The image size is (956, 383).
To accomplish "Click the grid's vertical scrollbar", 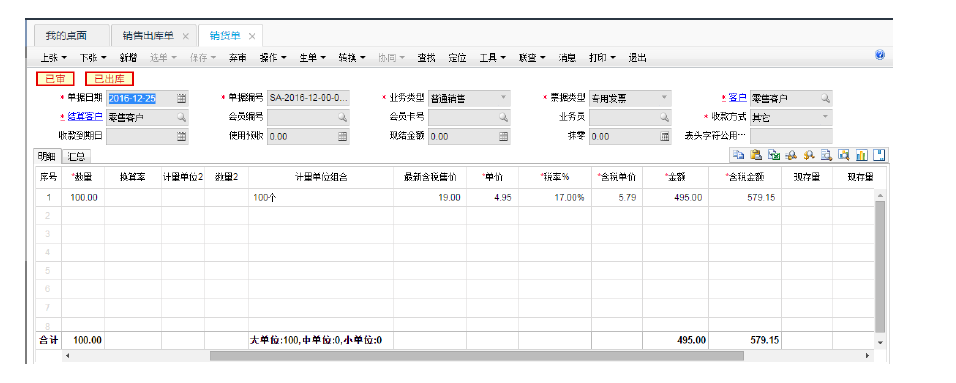I will (880, 268).
